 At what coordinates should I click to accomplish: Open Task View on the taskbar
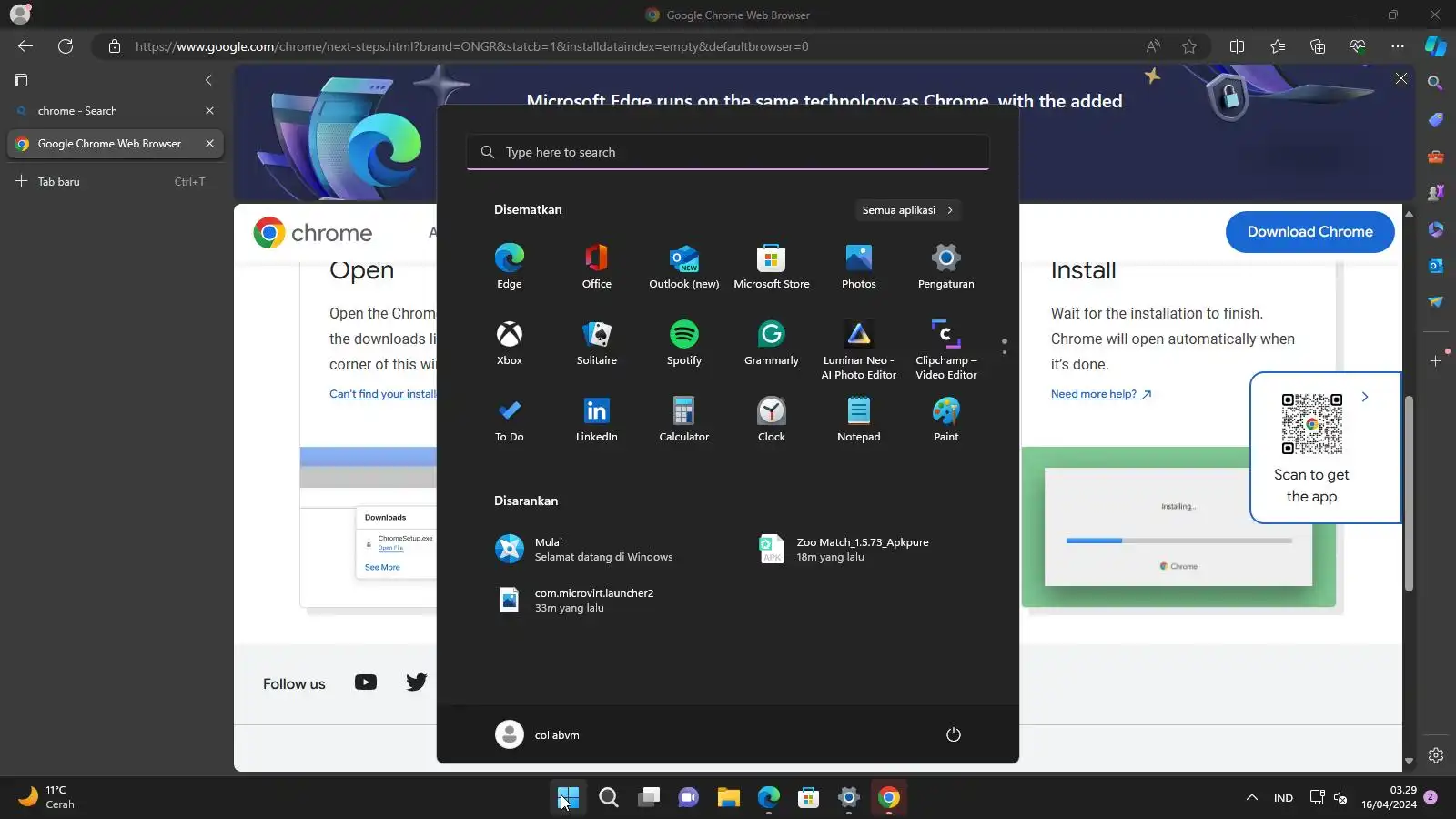[x=649, y=798]
